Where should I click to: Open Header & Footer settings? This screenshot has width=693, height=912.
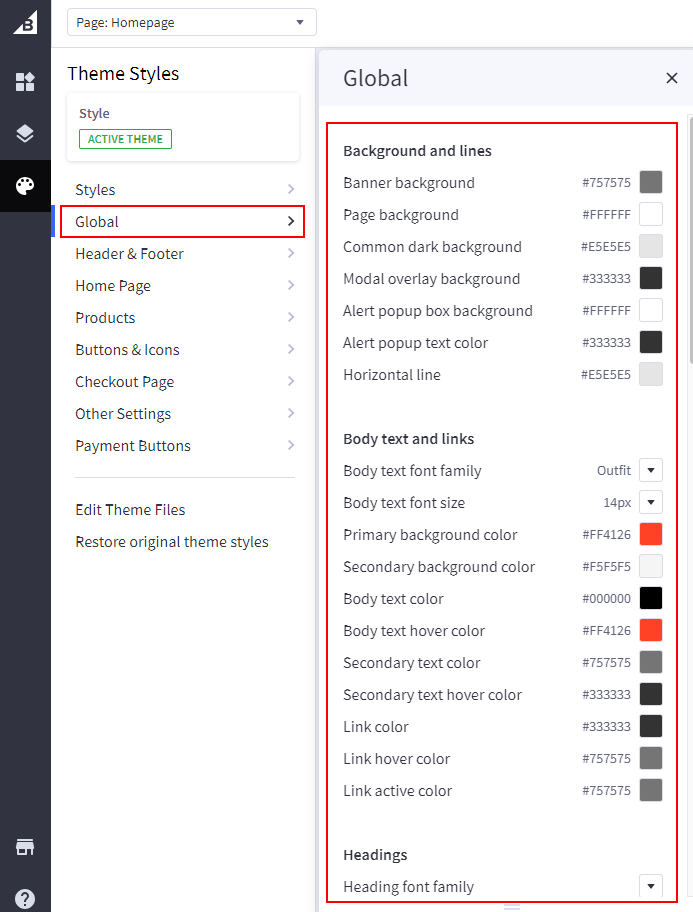[184, 254]
